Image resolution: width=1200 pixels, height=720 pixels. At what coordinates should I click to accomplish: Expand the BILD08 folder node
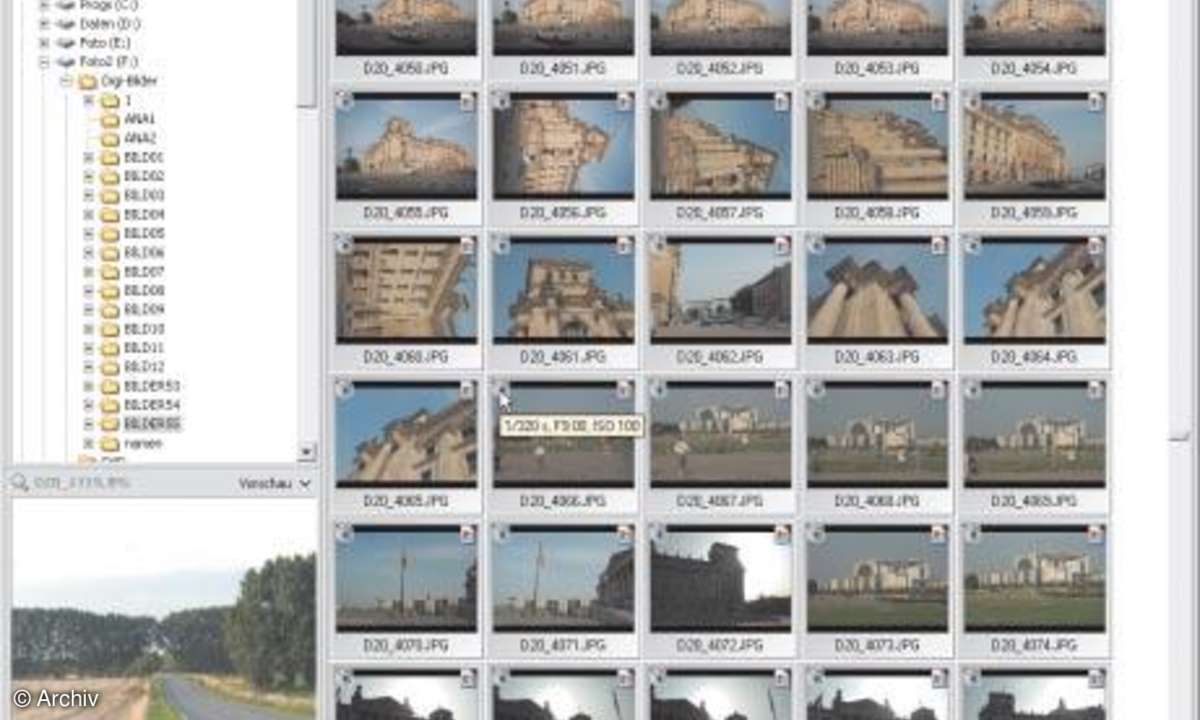click(88, 291)
